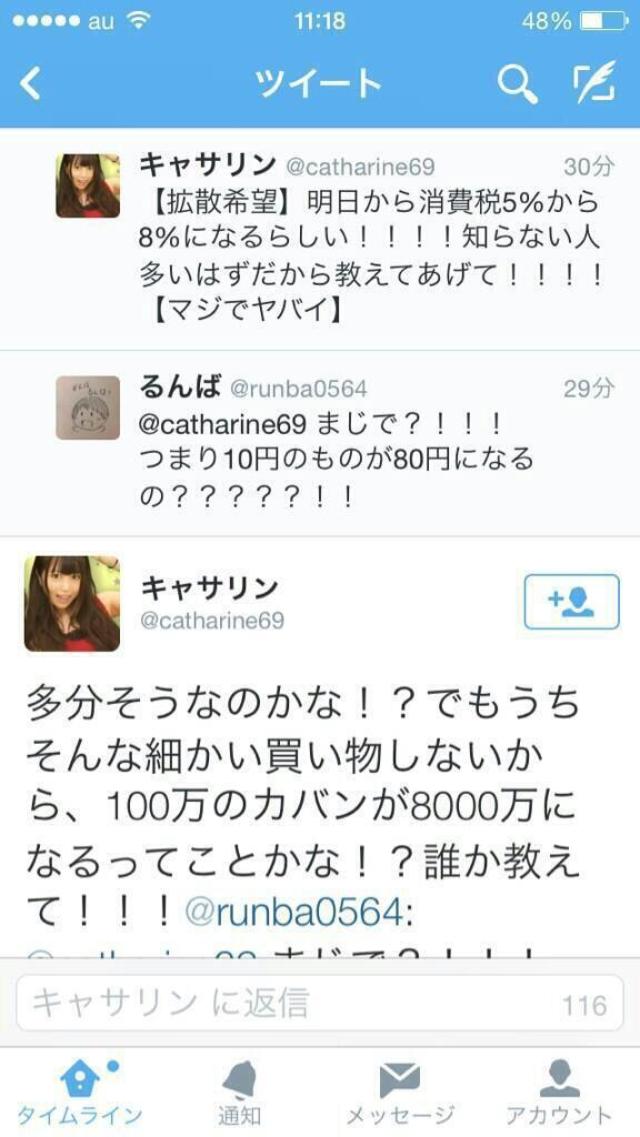Image resolution: width=640 pixels, height=1137 pixels.
Task: Open the メッセージ tab
Action: coord(400,1093)
